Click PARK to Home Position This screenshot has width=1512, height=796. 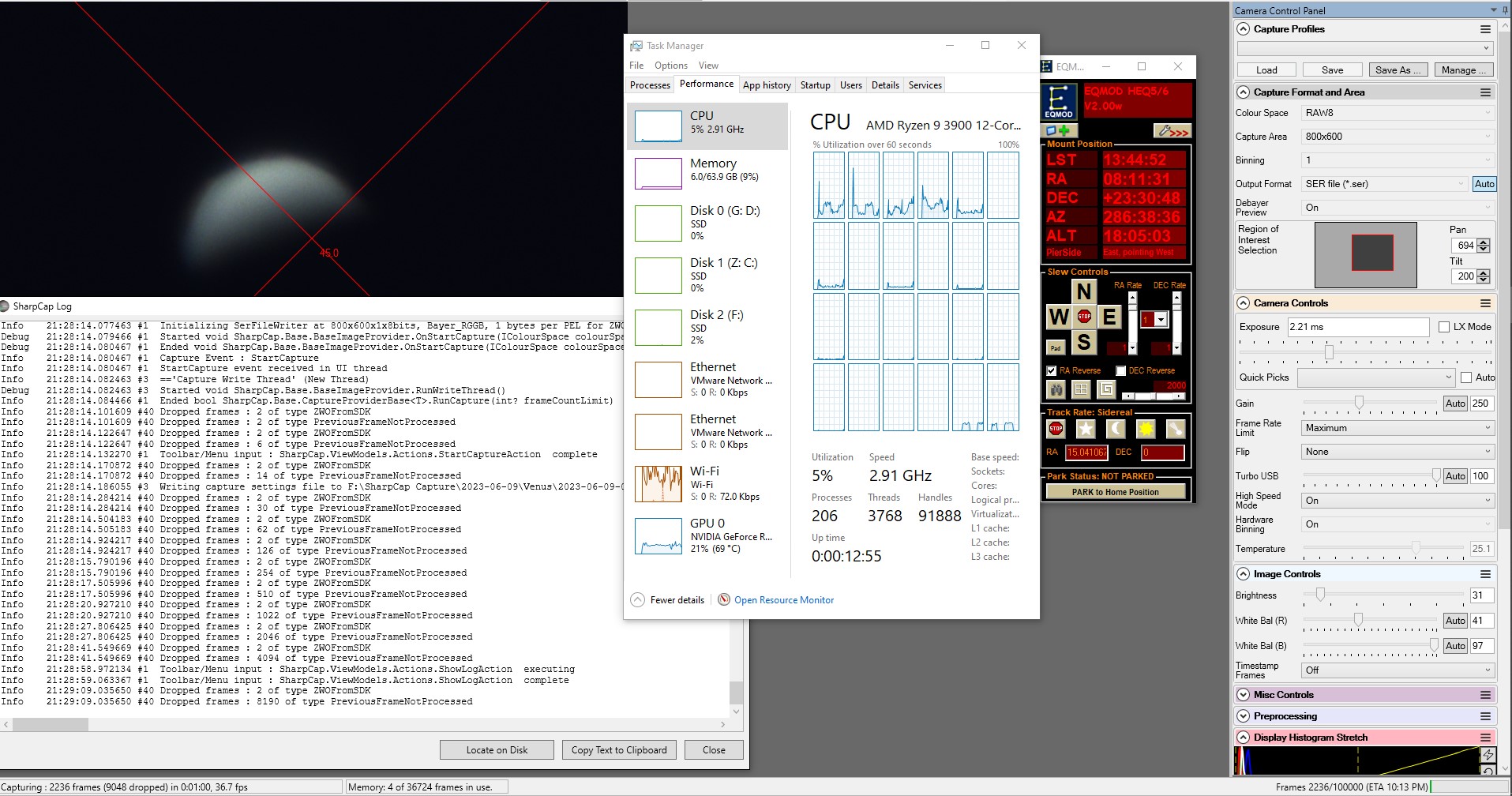(x=1115, y=492)
